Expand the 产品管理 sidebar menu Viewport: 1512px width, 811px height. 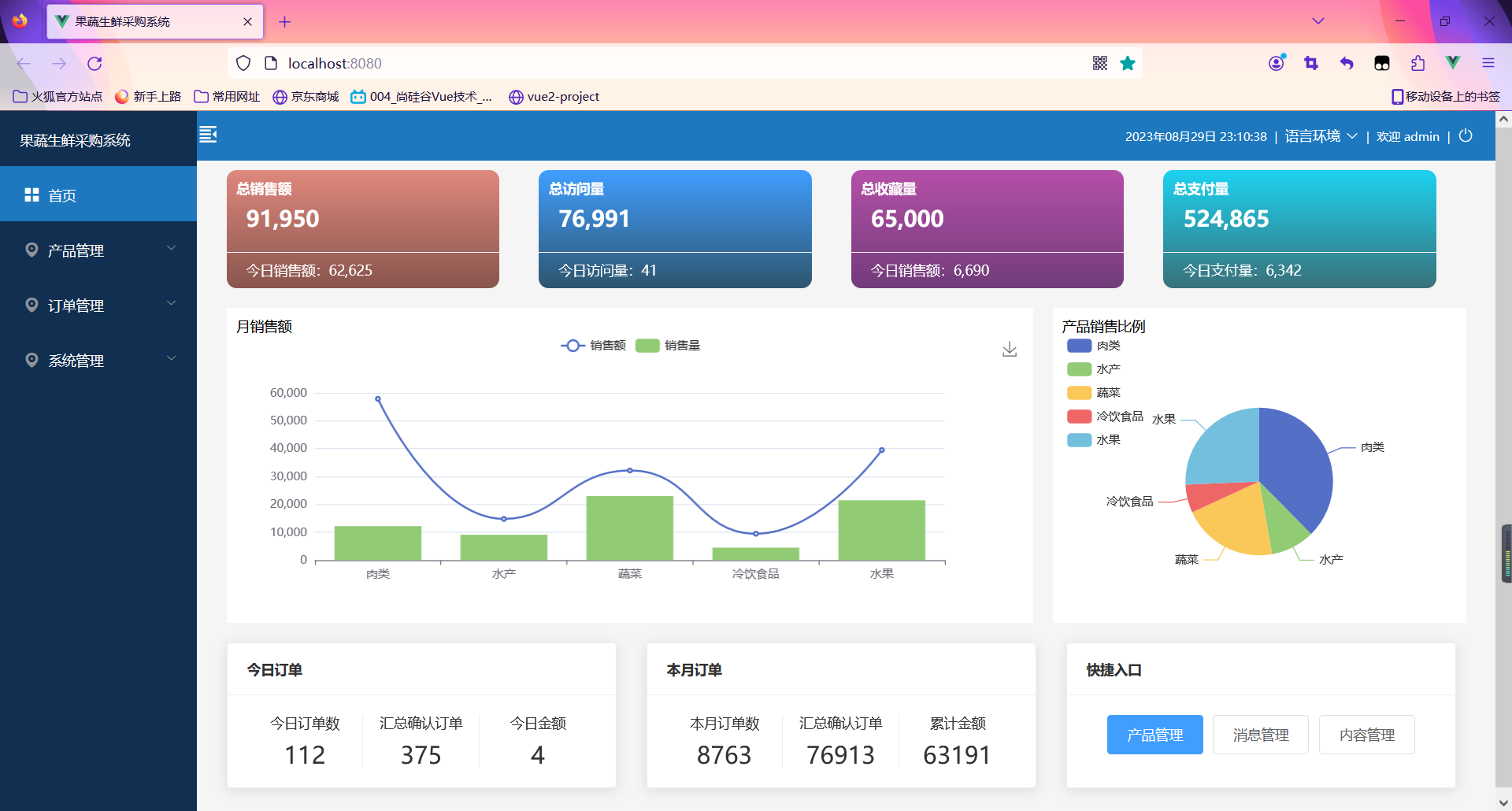tap(98, 250)
